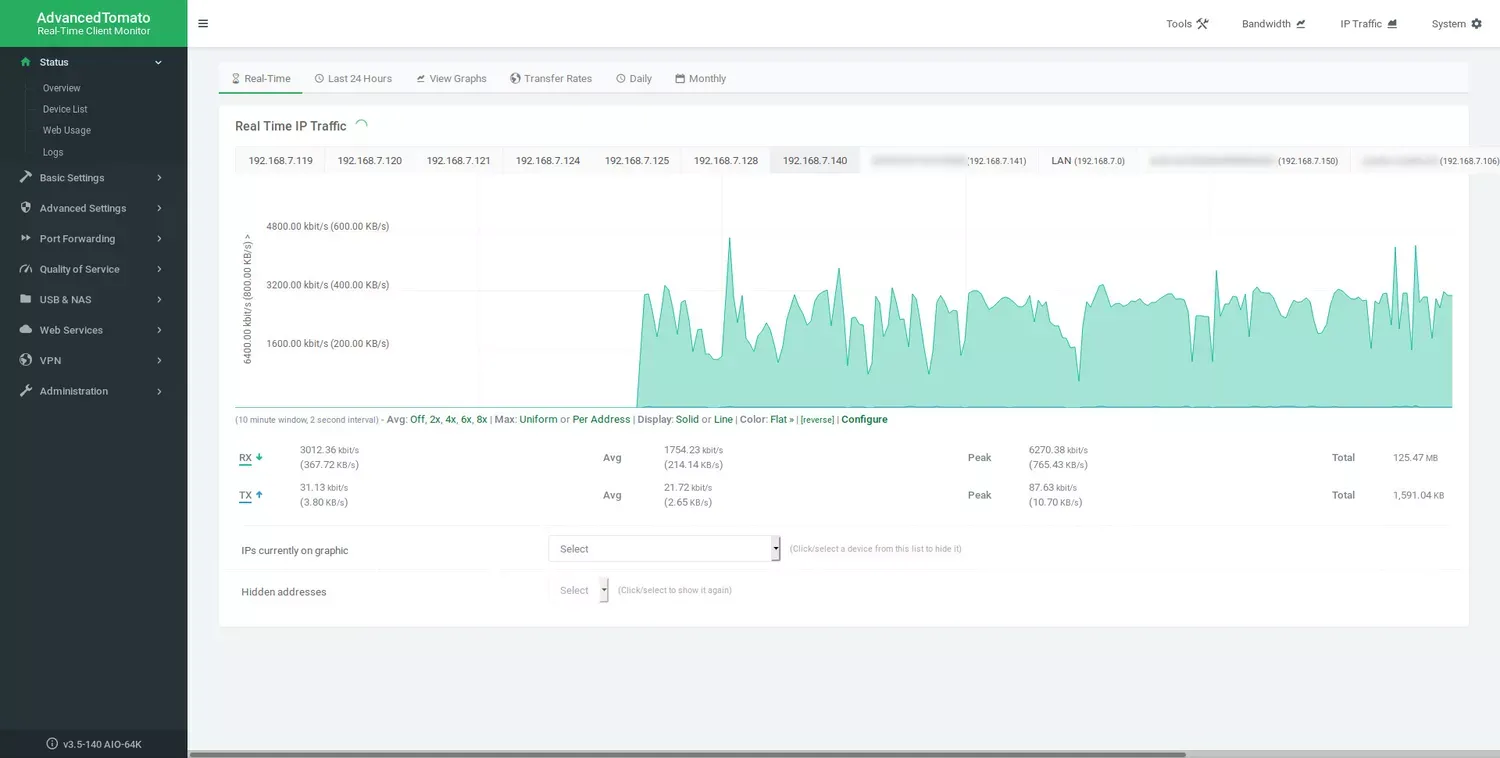Open the Tools menu with wrench icon
The image size is (1500, 758).
pyautogui.click(x=1187, y=24)
